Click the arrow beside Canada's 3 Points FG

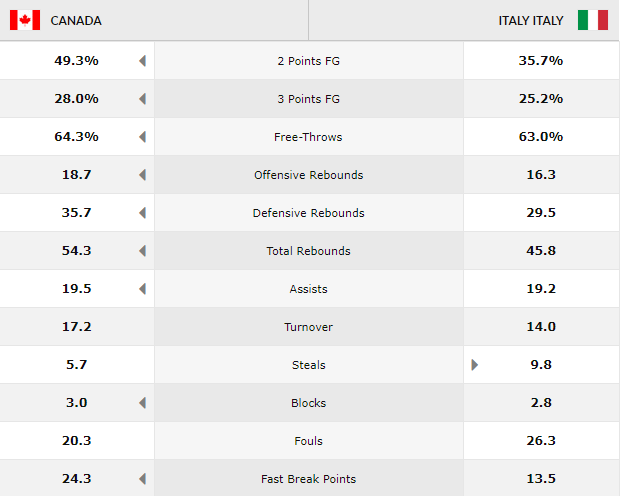point(143,99)
